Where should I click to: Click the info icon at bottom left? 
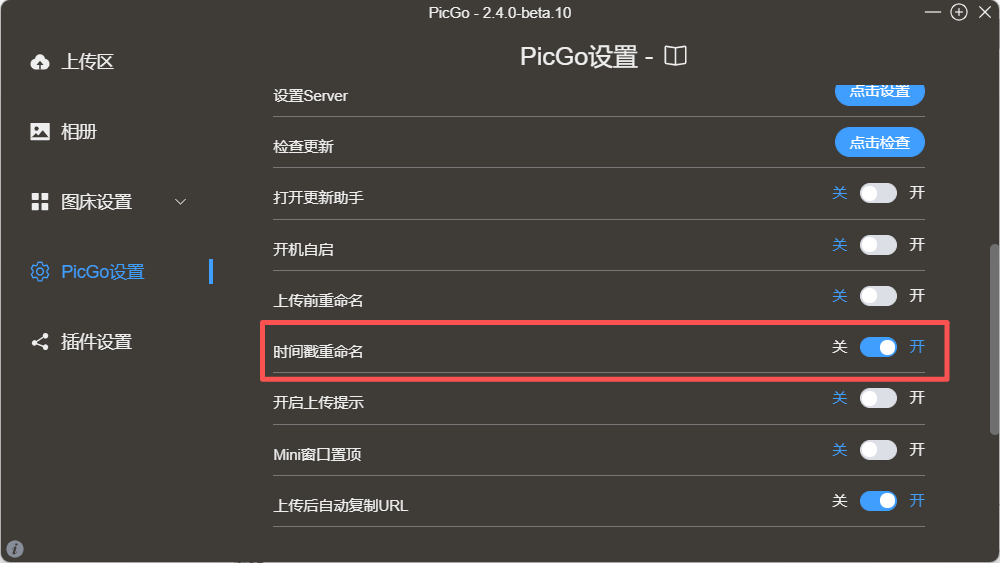(15, 548)
